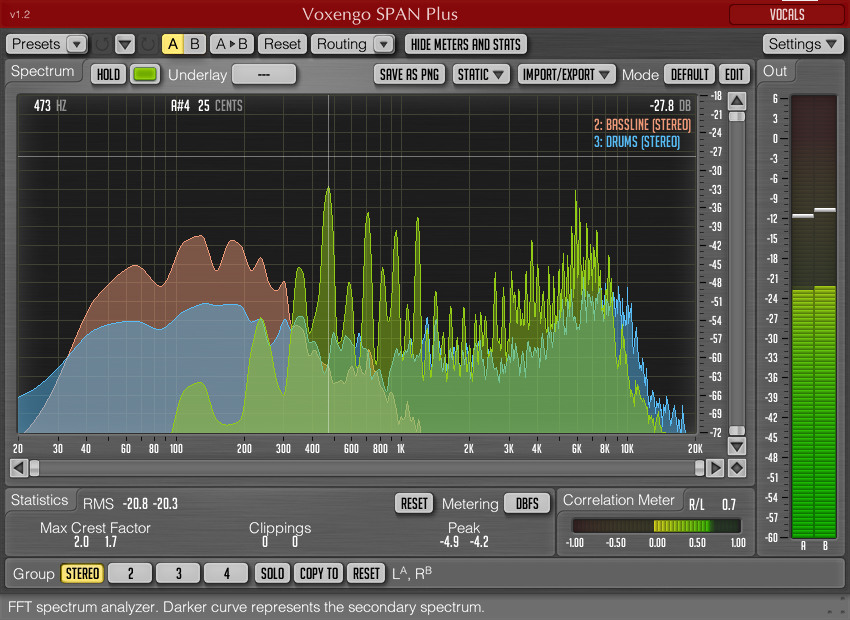Click the horizontal scroll right arrow
Viewport: 850px width, 620px height.
714,468
